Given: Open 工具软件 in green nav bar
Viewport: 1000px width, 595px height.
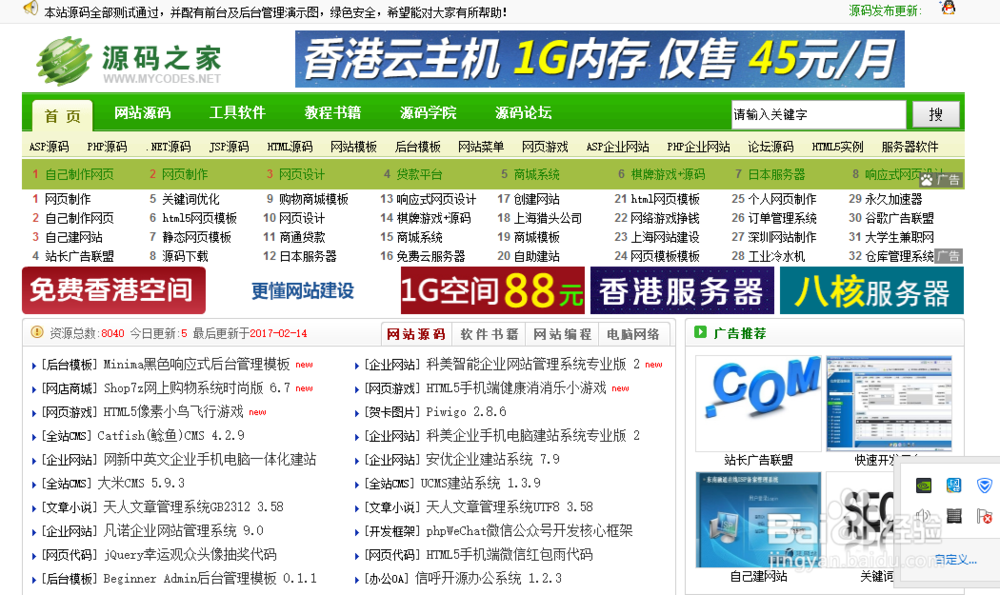Looking at the screenshot, I should [x=237, y=113].
